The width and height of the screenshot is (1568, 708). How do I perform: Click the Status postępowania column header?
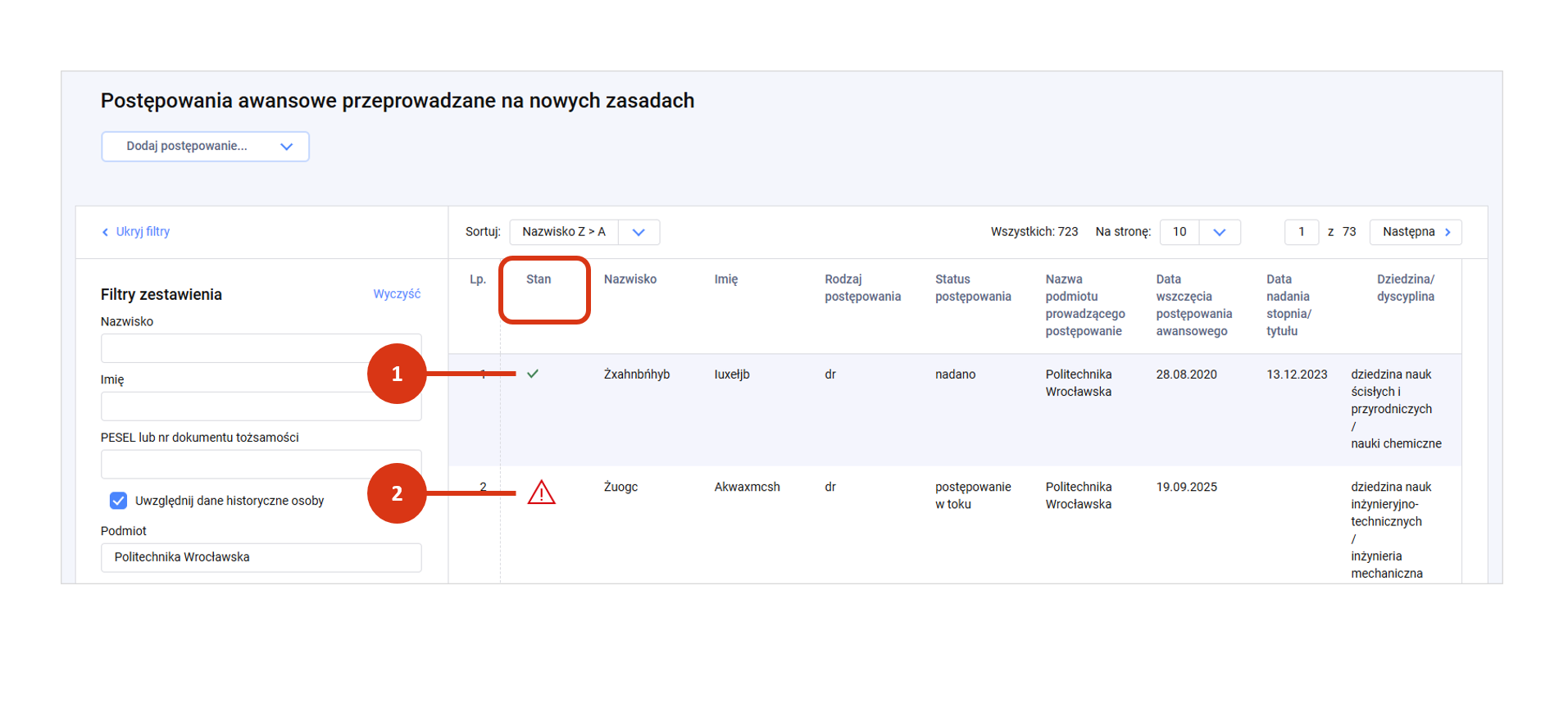point(972,288)
